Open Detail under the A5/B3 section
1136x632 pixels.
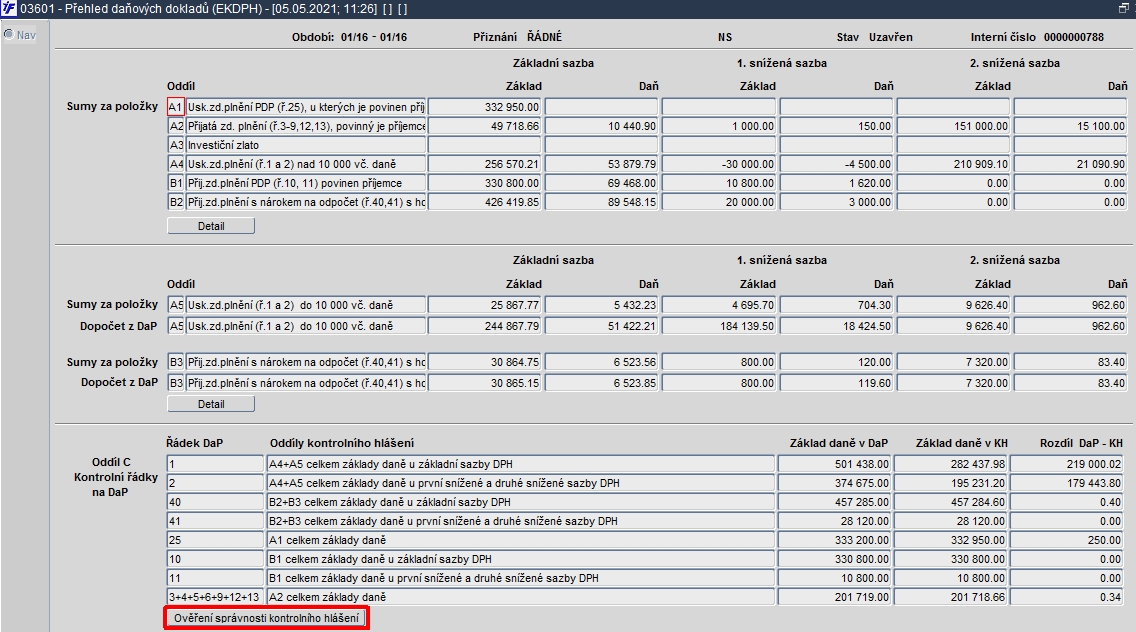click(211, 404)
